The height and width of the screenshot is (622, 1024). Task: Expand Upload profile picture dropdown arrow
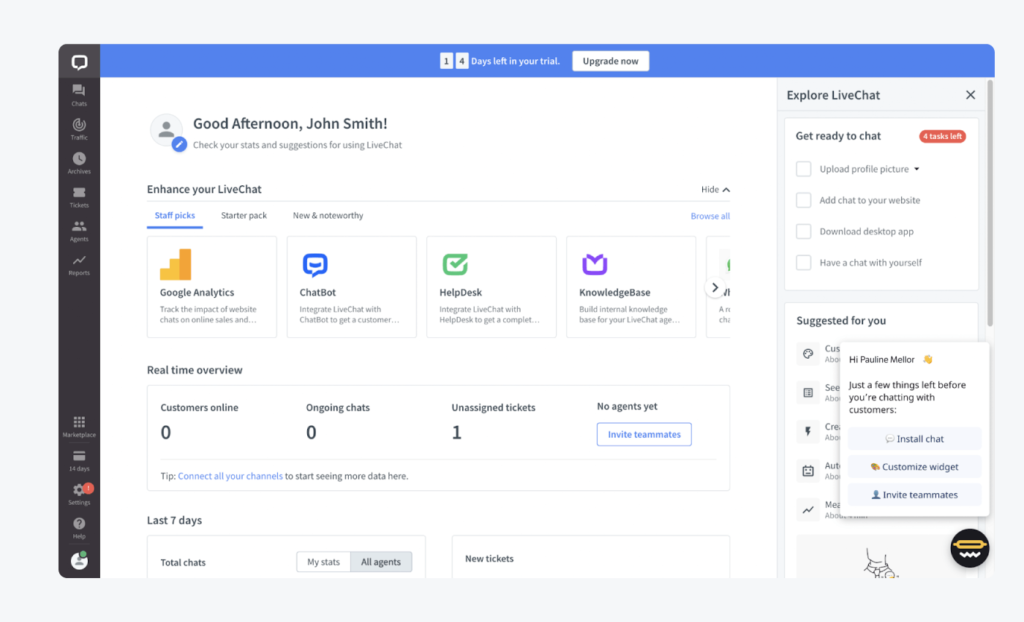pos(917,169)
